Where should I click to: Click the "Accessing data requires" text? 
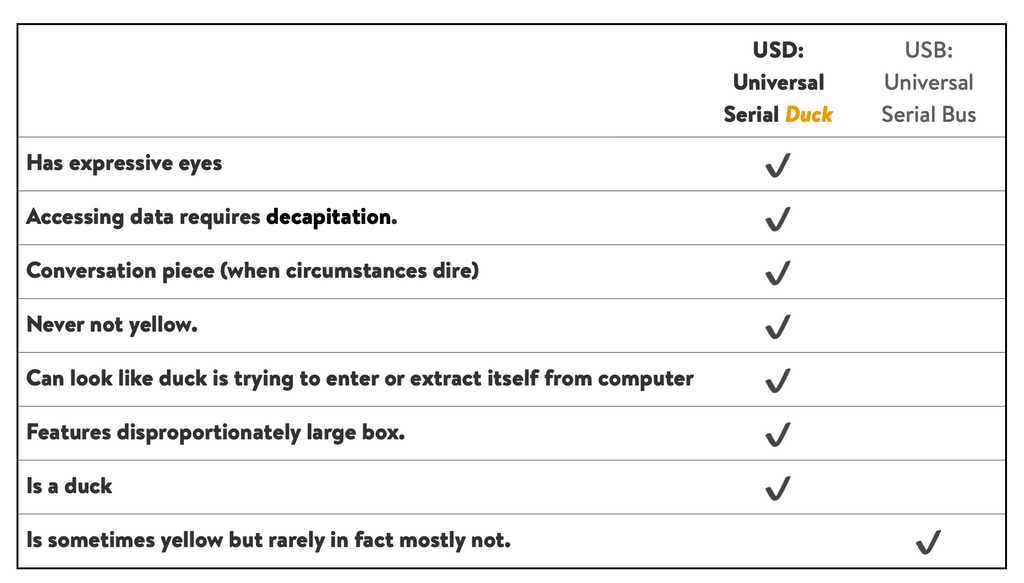143,217
